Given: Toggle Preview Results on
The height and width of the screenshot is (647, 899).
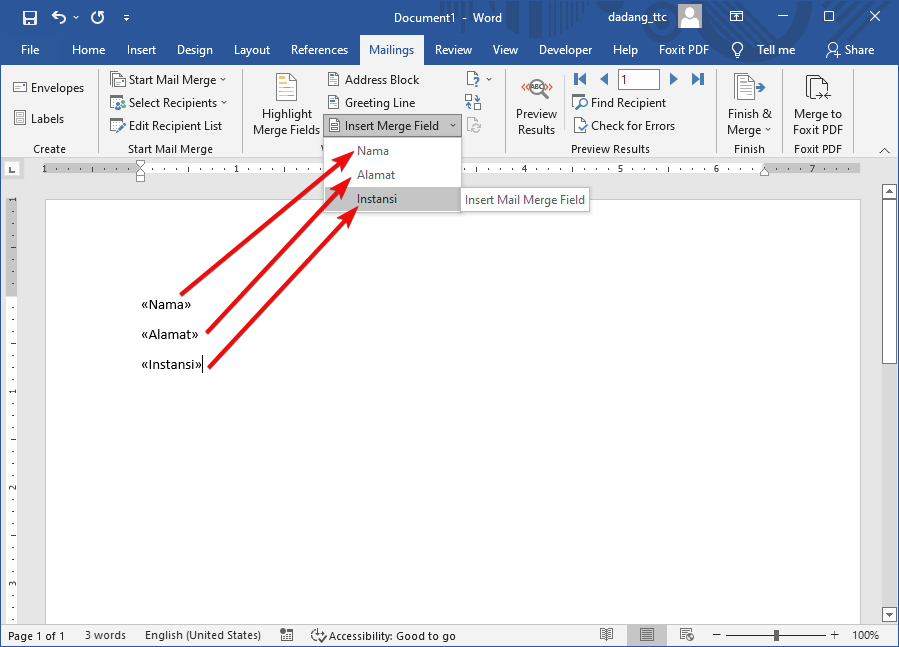Looking at the screenshot, I should [536, 108].
